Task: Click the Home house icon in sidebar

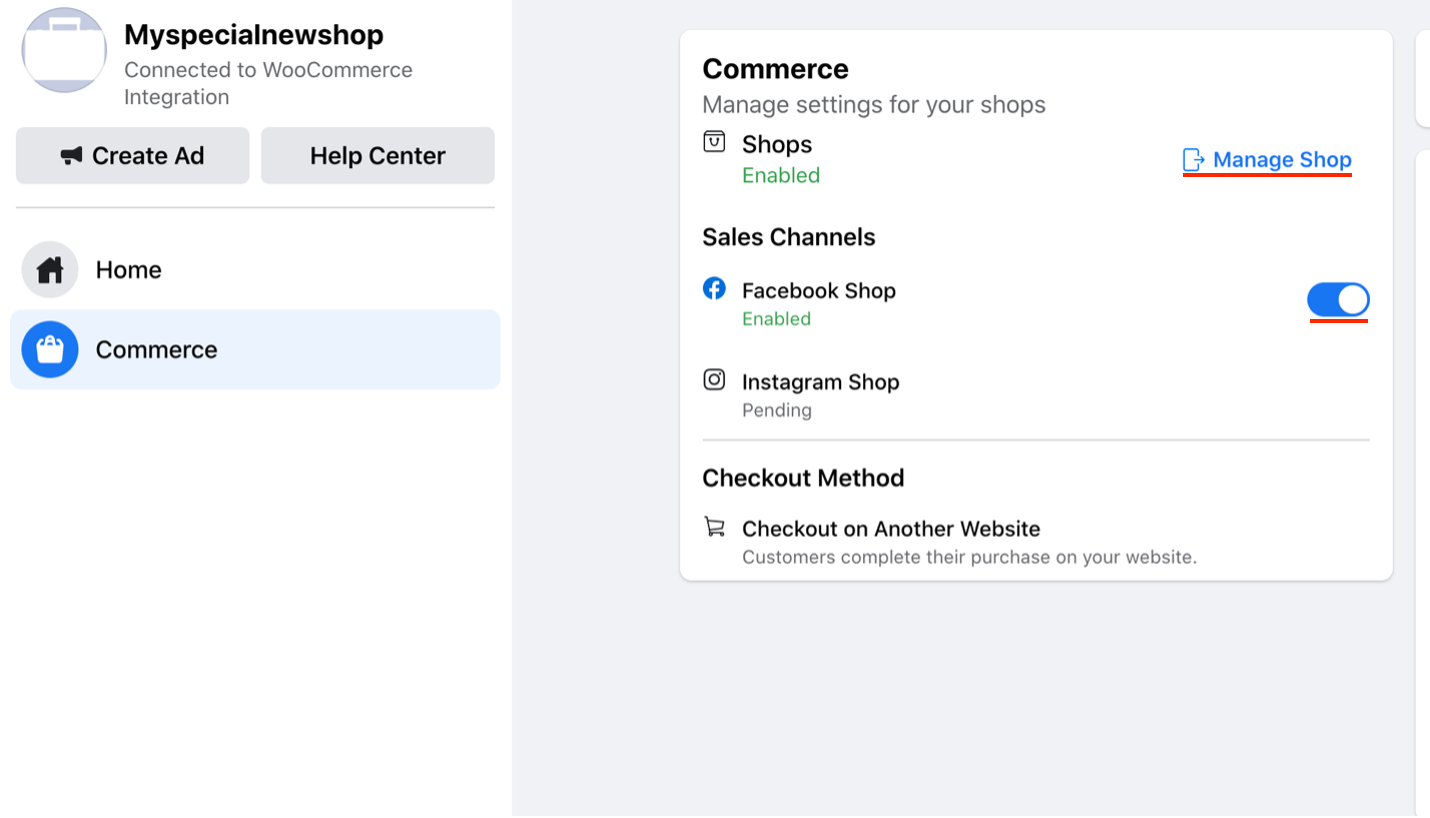Action: [50, 270]
